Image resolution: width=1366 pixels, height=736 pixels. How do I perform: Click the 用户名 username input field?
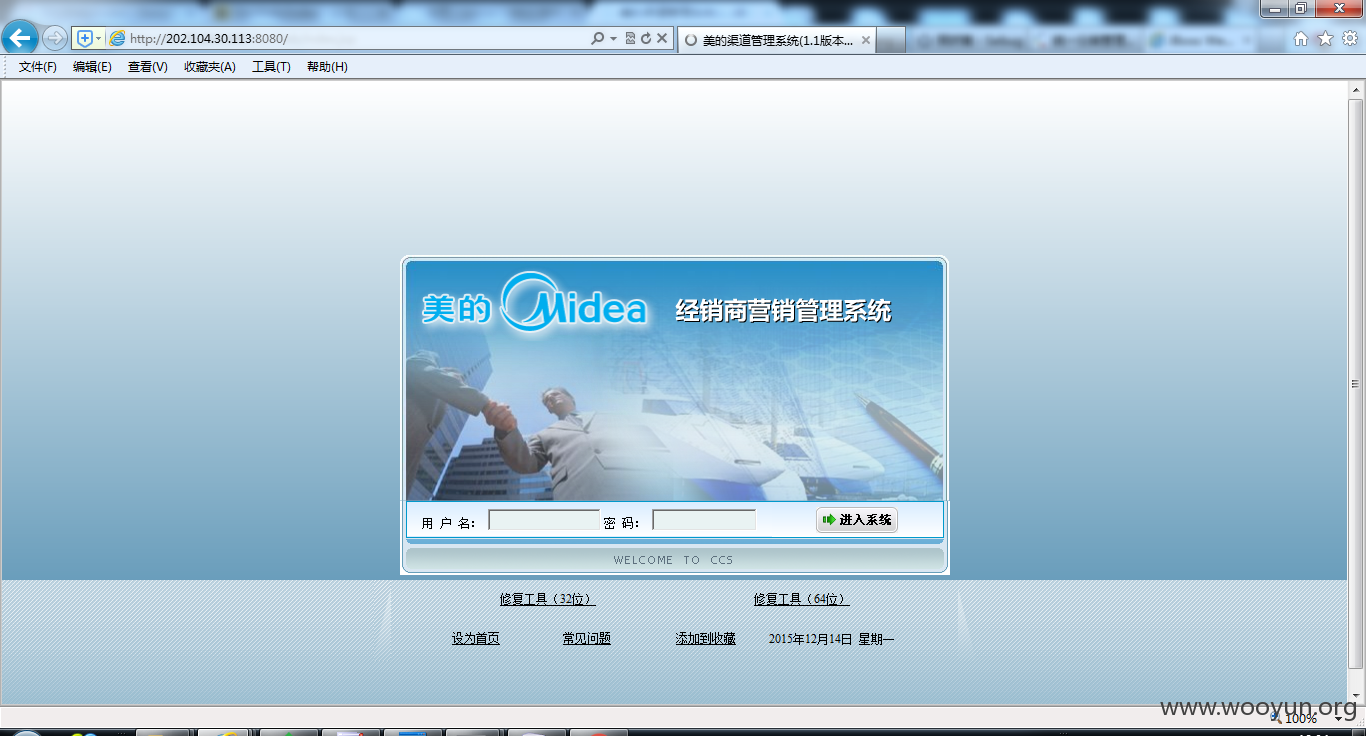click(x=544, y=520)
